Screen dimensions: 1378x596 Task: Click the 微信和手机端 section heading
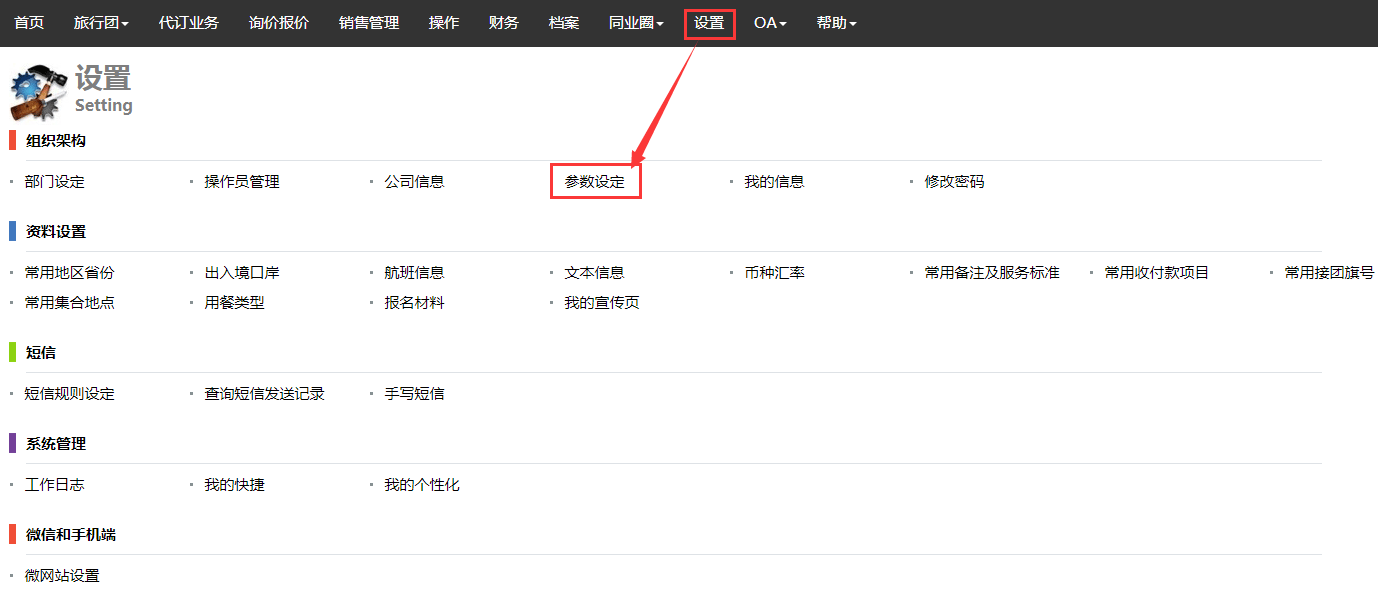[x=71, y=535]
